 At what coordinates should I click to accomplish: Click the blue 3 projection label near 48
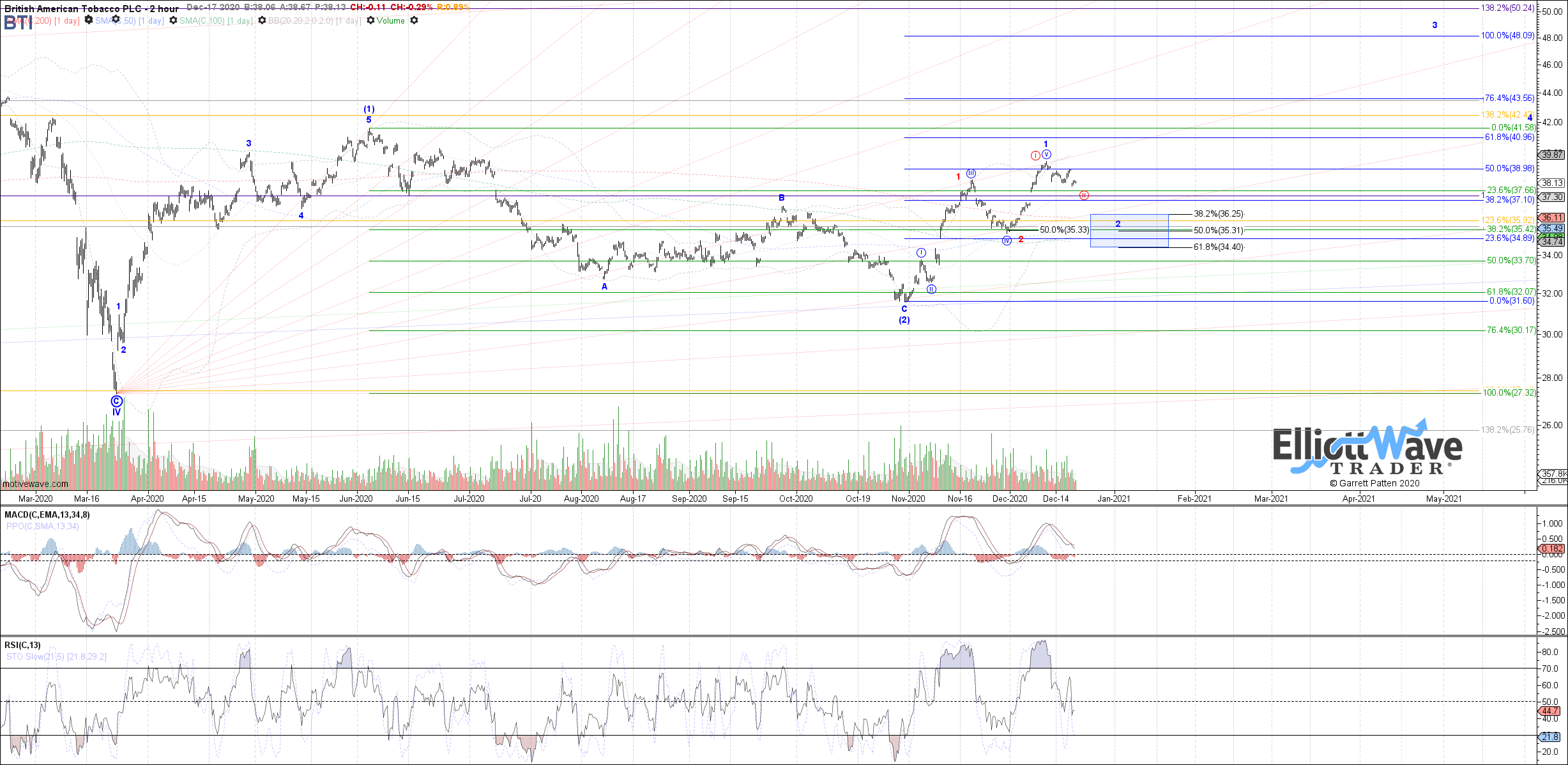click(1435, 26)
